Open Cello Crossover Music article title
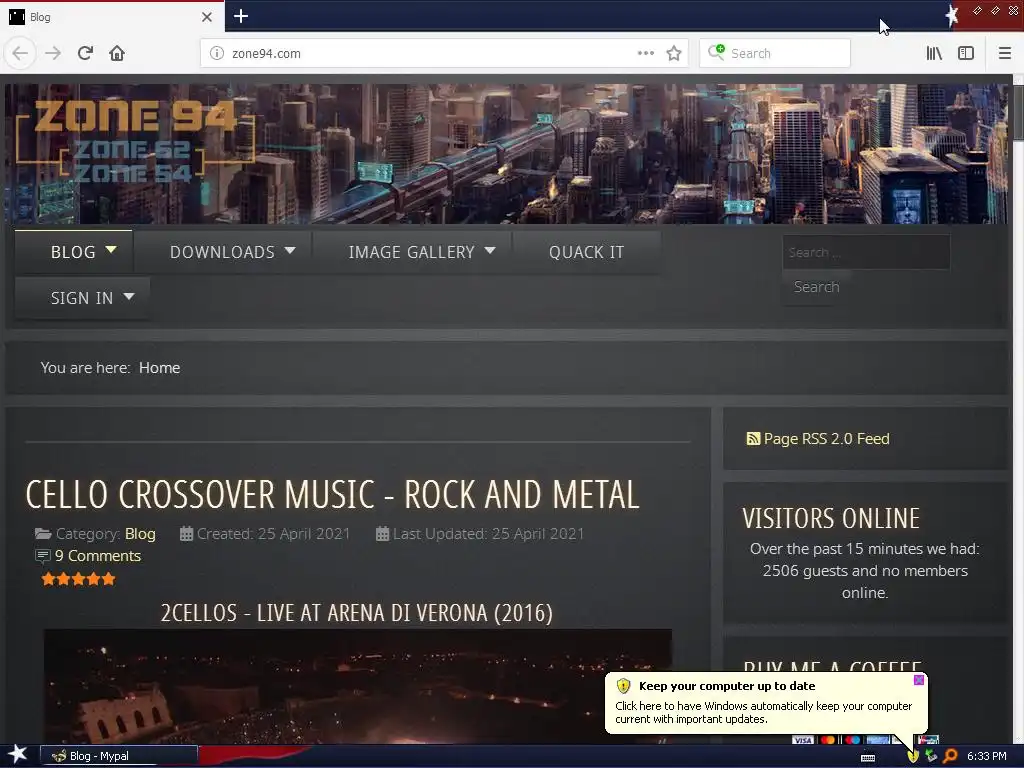Image resolution: width=1024 pixels, height=768 pixels. 332,494
